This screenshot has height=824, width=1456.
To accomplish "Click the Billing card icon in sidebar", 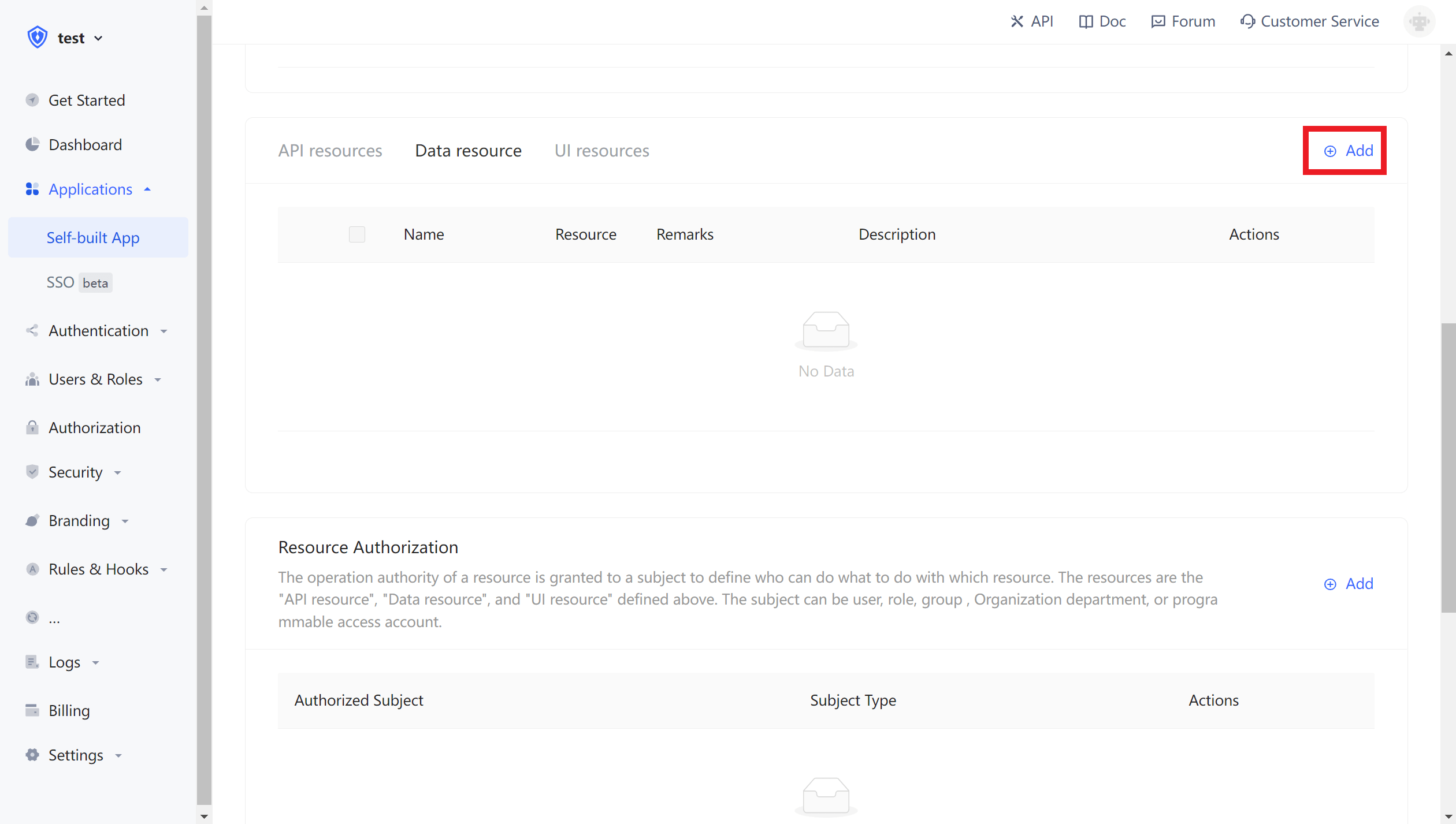I will pyautogui.click(x=32, y=710).
